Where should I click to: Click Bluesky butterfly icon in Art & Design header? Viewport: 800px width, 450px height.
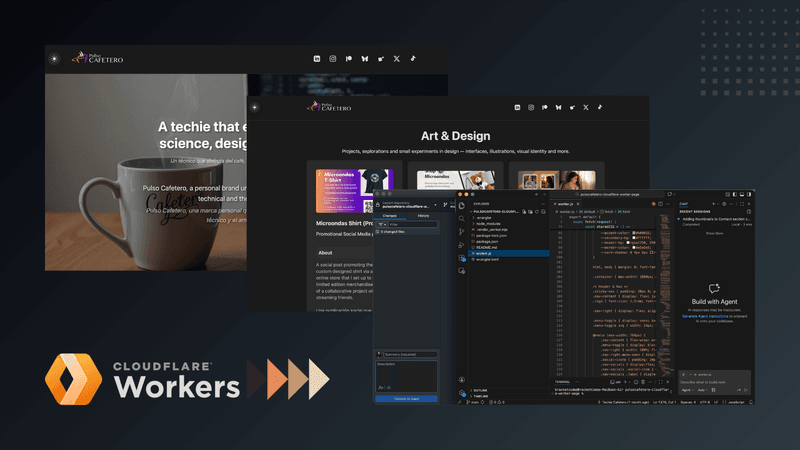click(558, 108)
